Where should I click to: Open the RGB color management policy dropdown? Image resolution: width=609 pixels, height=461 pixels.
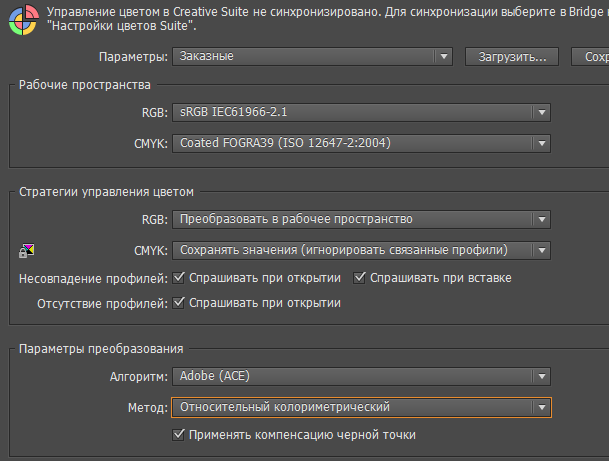tap(361, 219)
